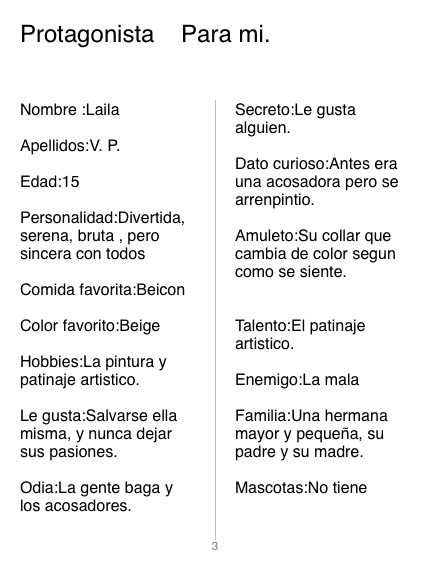Select the Dato curioso paragraph
Viewport: 430px width, 570px height.
point(317,182)
